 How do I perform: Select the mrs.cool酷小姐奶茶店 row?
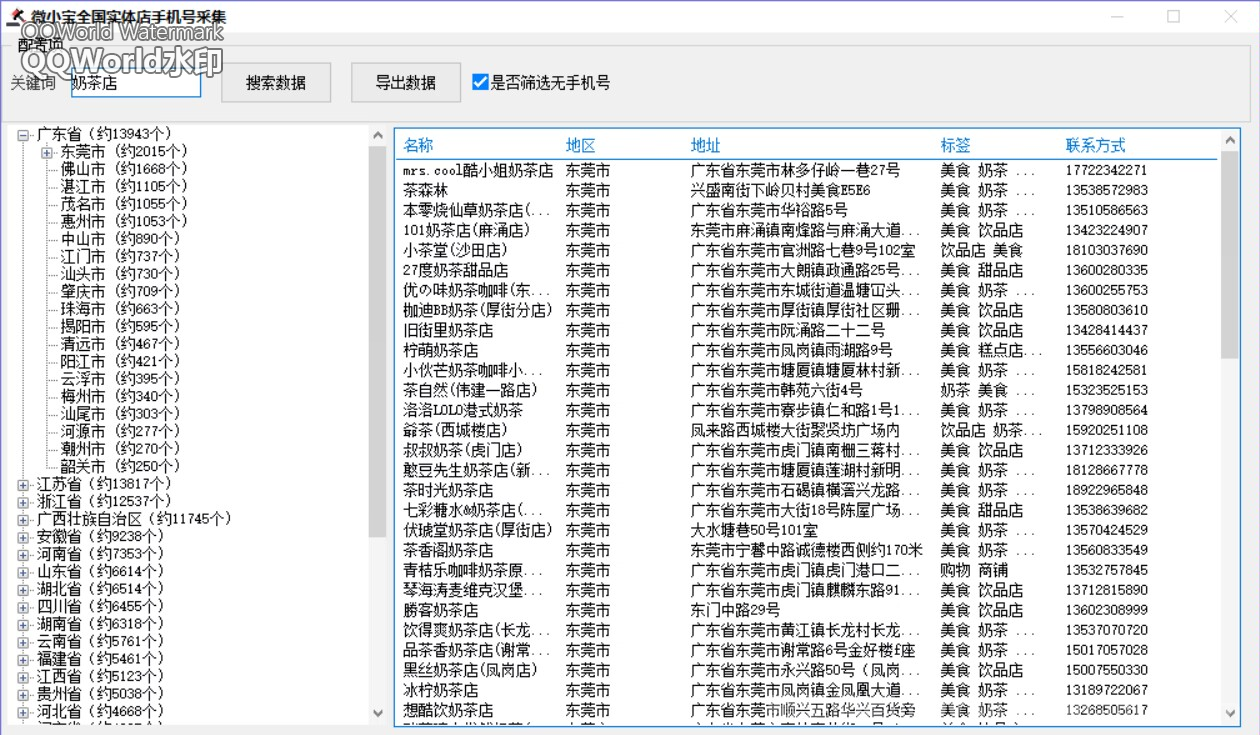[808, 171]
